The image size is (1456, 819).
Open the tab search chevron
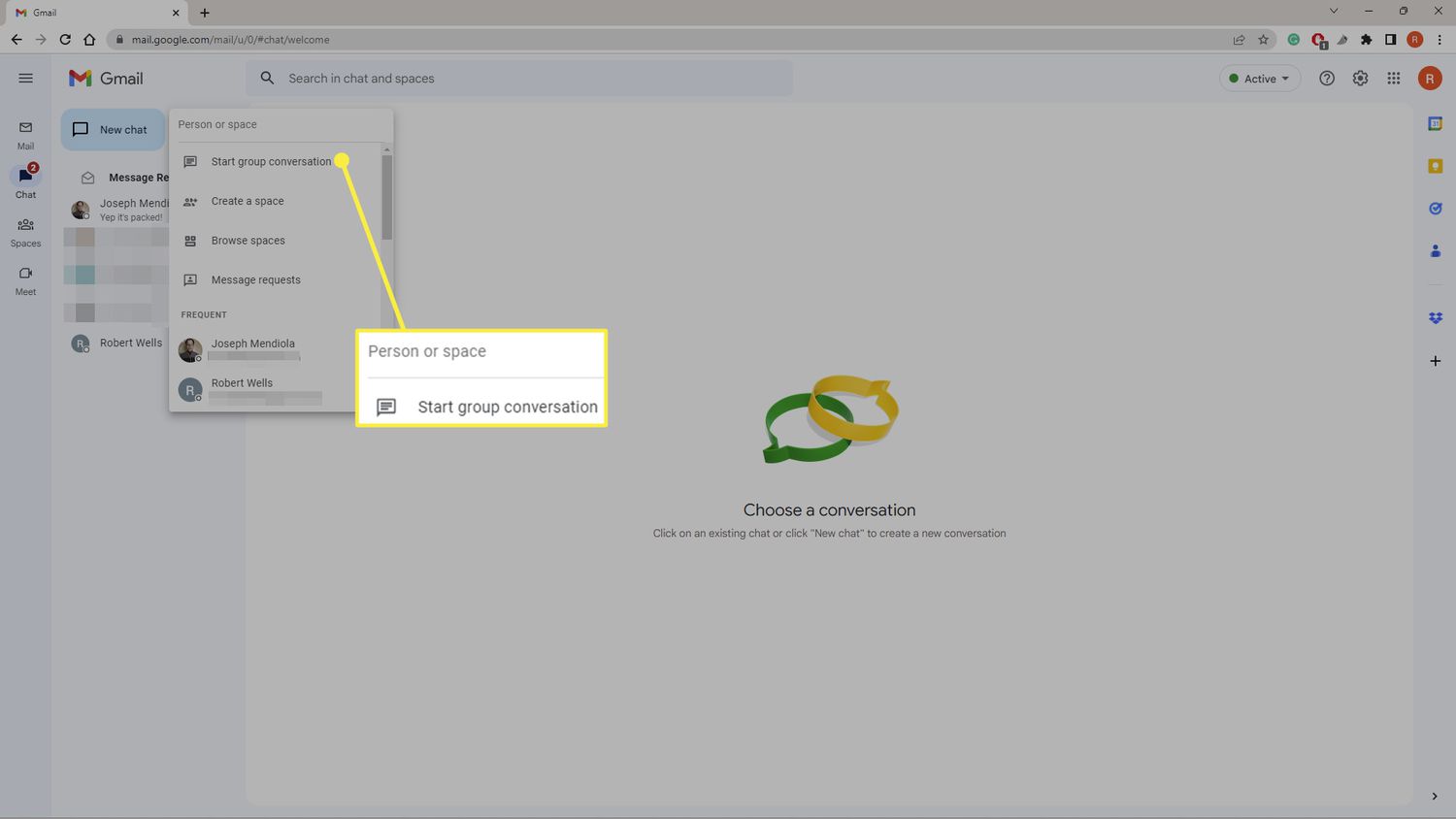coord(1334,11)
